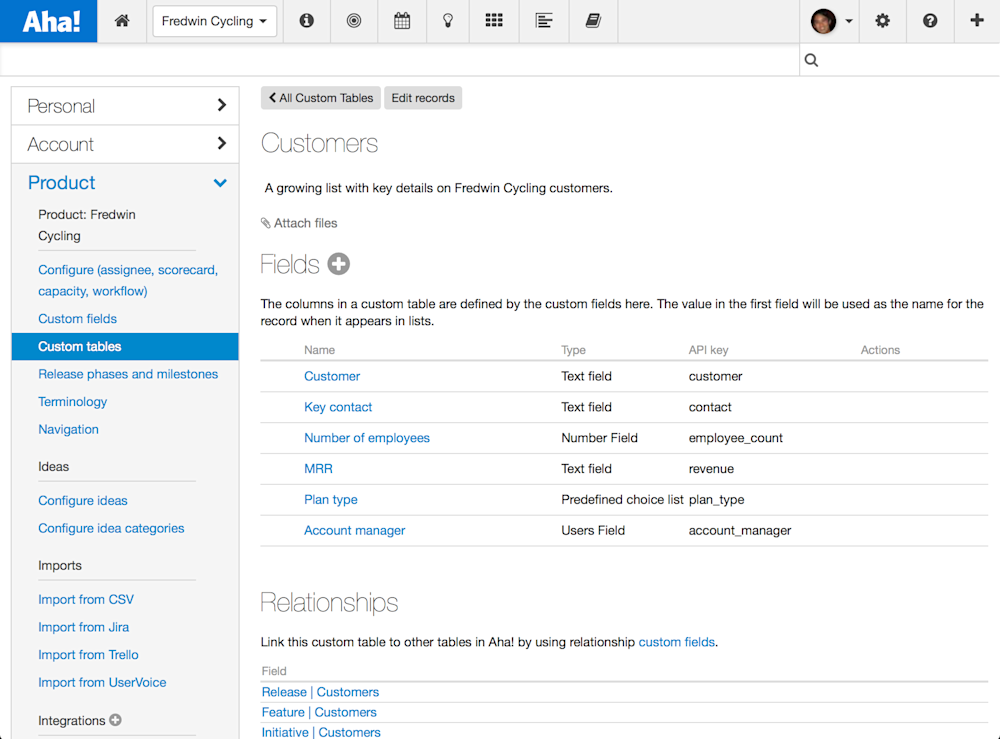The width and height of the screenshot is (1000, 739).
Task: Click the Help question mark icon
Action: click(930, 21)
